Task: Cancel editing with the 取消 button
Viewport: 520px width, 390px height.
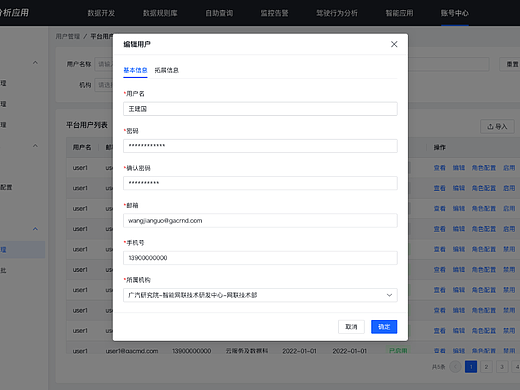Action: pos(351,327)
